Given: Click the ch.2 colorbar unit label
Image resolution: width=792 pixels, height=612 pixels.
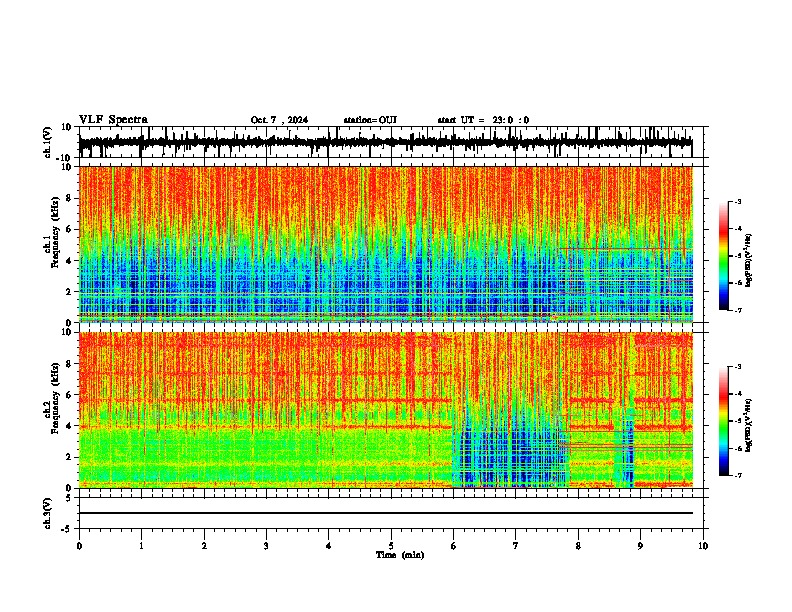Looking at the screenshot, I should tap(749, 425).
